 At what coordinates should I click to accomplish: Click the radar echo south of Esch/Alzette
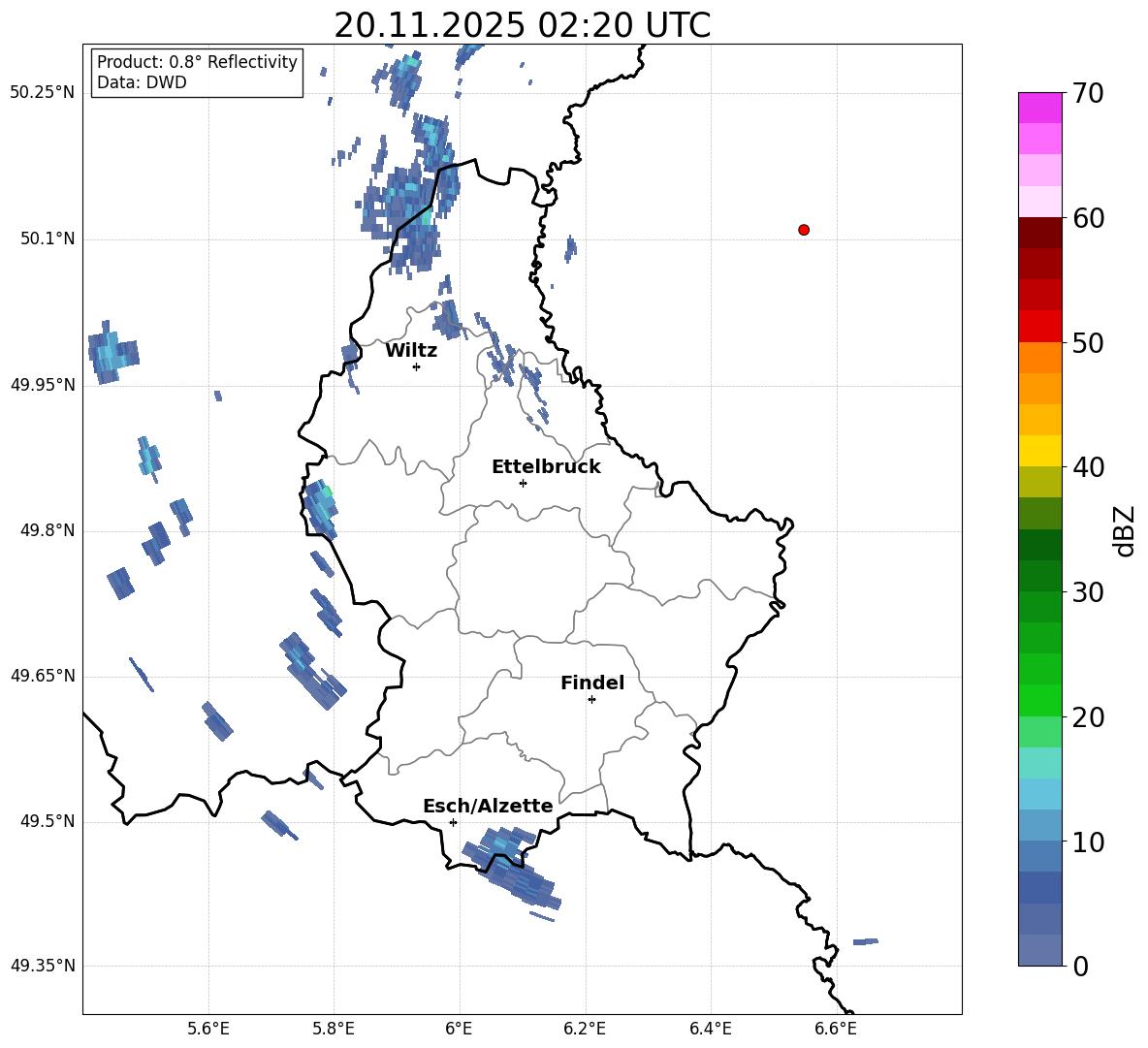511,867
